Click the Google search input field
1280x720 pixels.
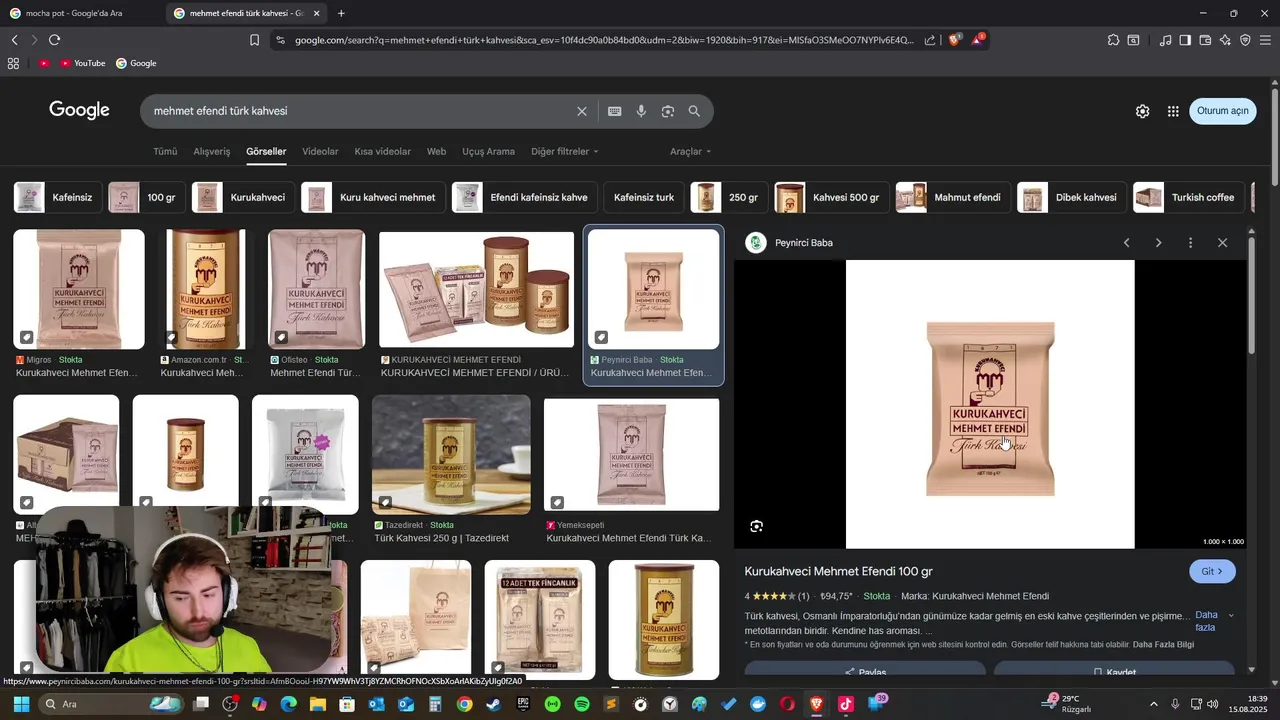tap(360, 111)
